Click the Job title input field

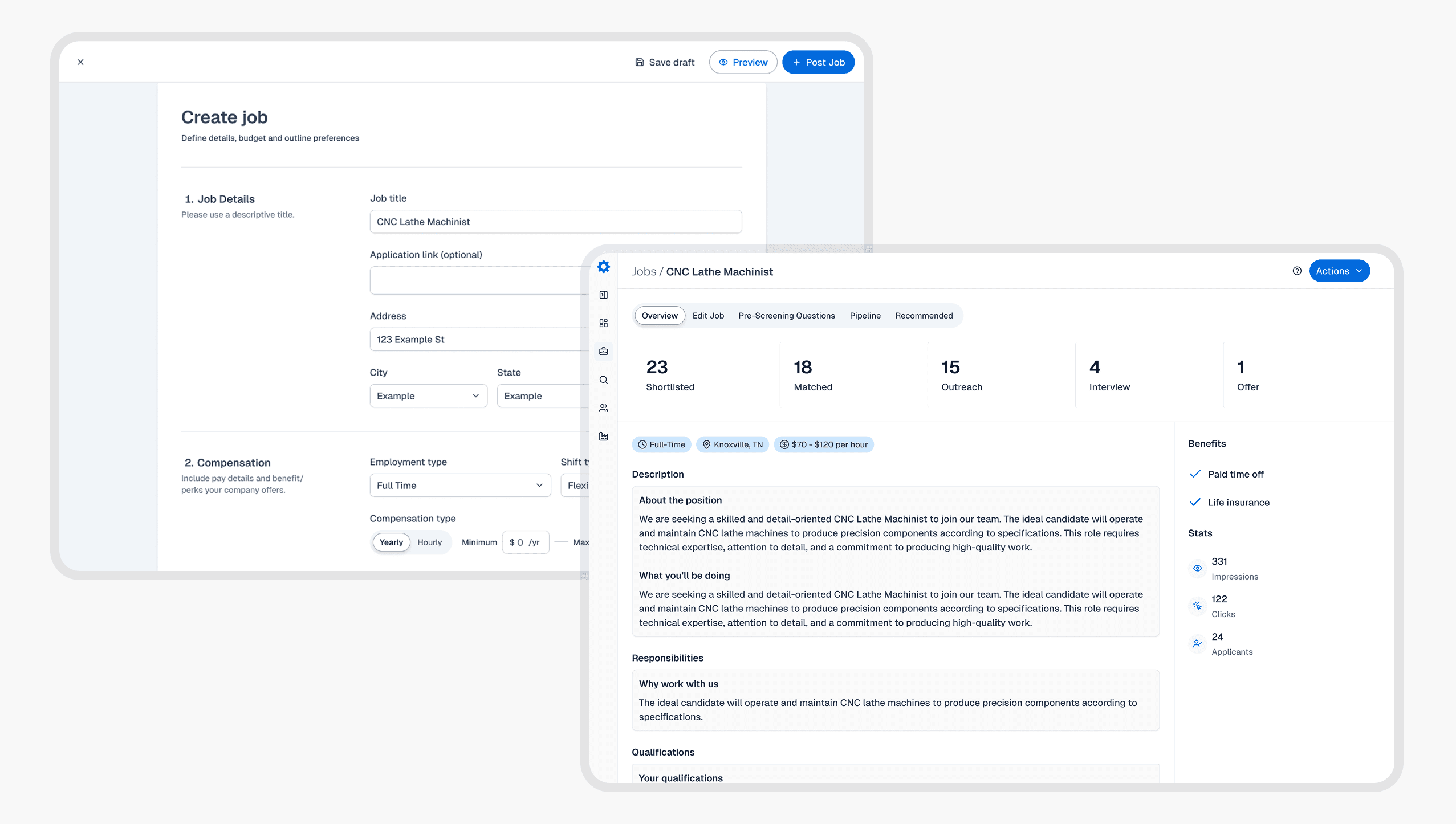click(x=555, y=222)
